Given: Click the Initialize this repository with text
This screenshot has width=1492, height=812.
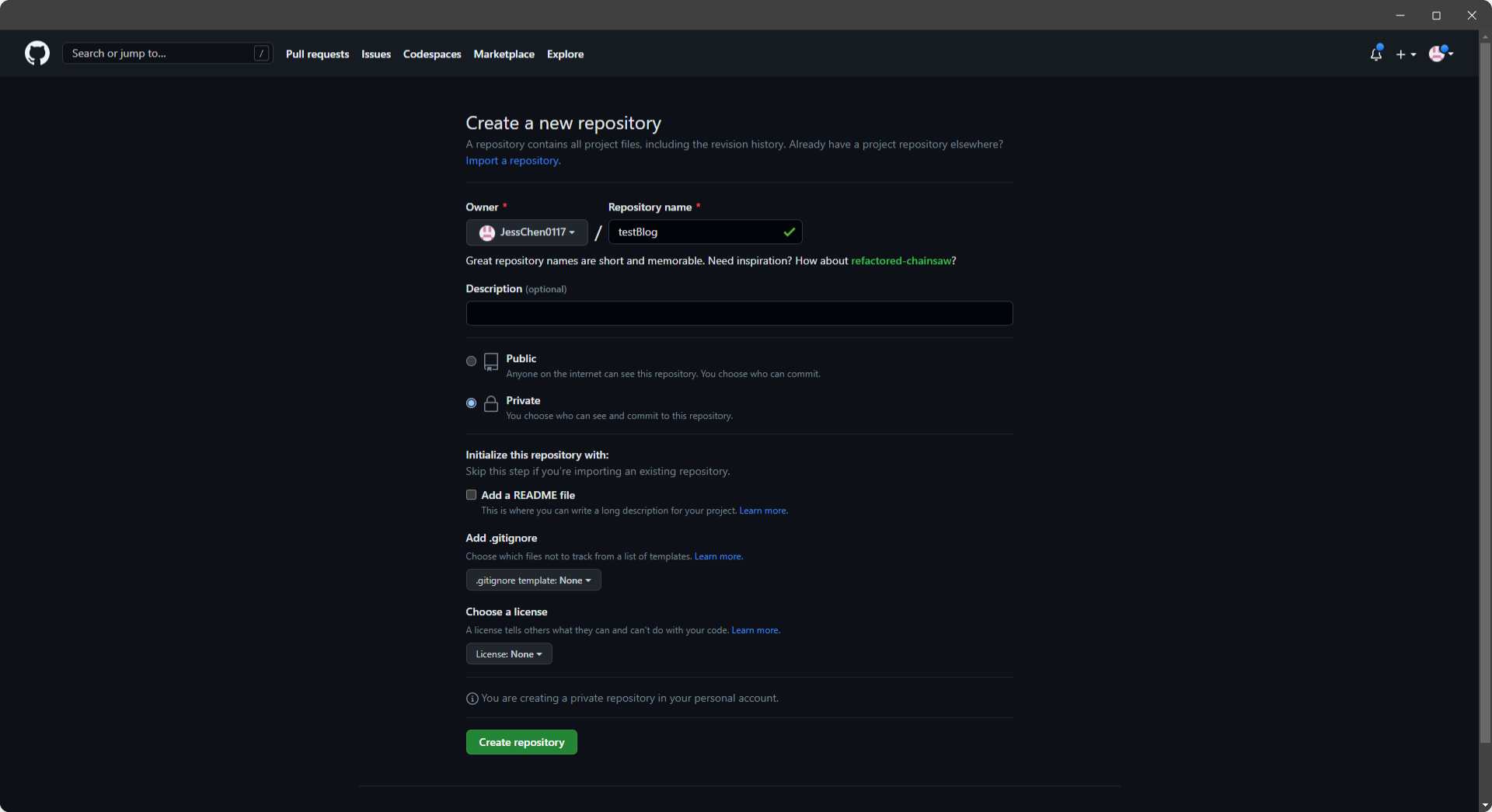Looking at the screenshot, I should [x=537, y=455].
